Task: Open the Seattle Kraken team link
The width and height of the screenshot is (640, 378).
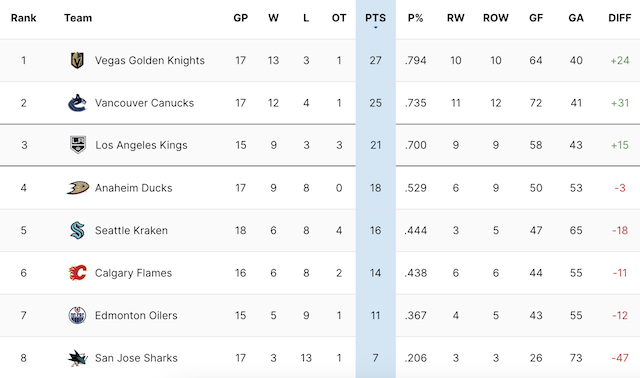Action: [131, 230]
